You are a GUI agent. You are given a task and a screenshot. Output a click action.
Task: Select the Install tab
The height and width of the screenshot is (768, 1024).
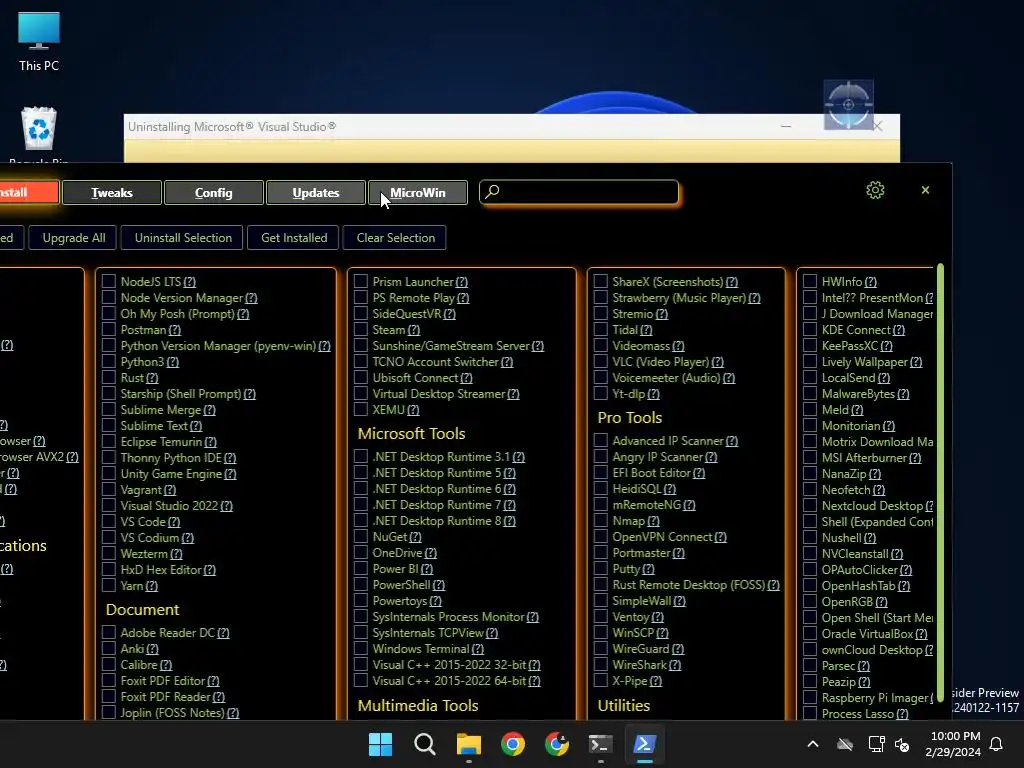27,193
